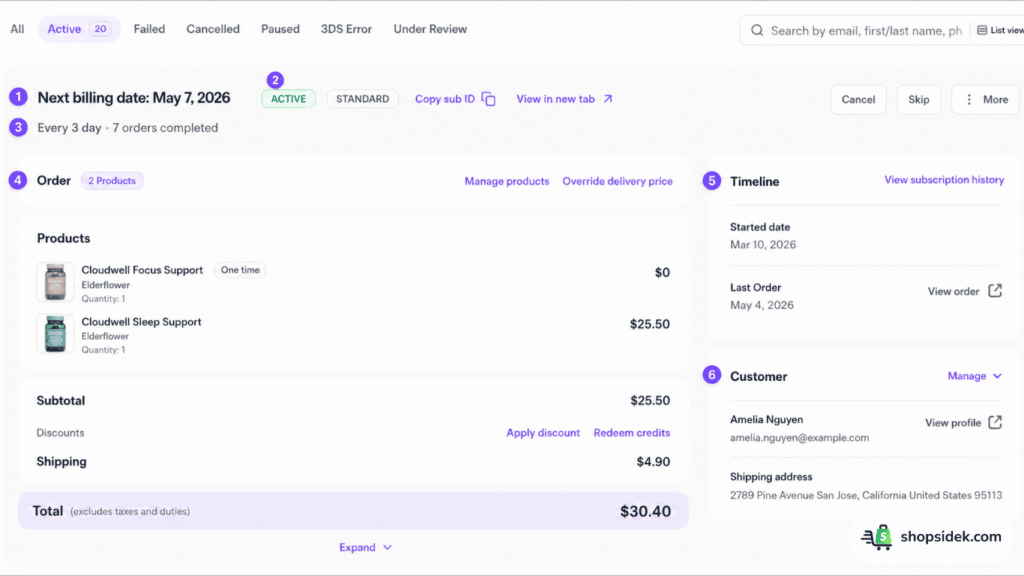Click the shipping address 2789 Pine Avenue
This screenshot has width=1024, height=576.
(x=866, y=495)
